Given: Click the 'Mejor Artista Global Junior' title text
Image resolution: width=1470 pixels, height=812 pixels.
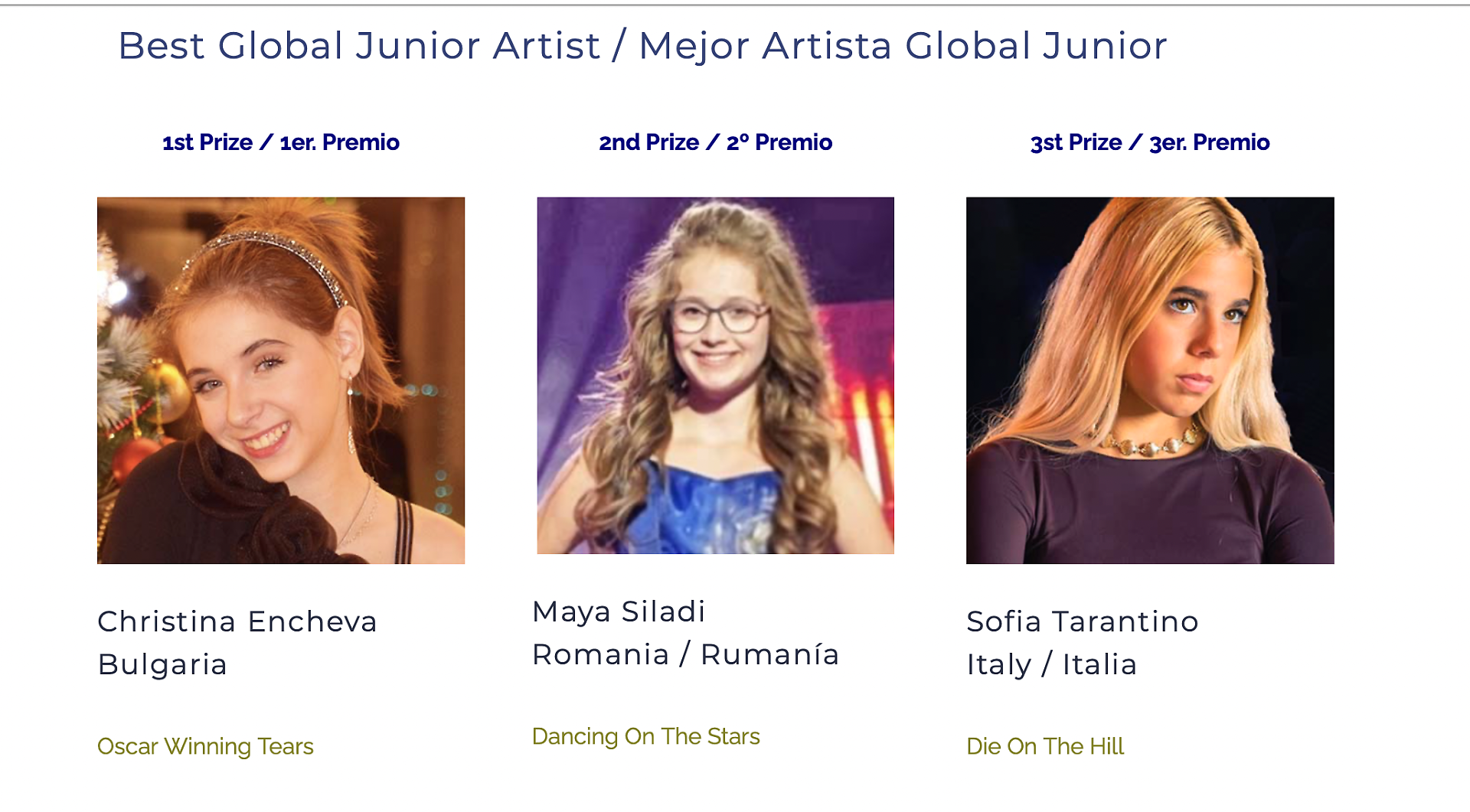Looking at the screenshot, I should (x=903, y=46).
